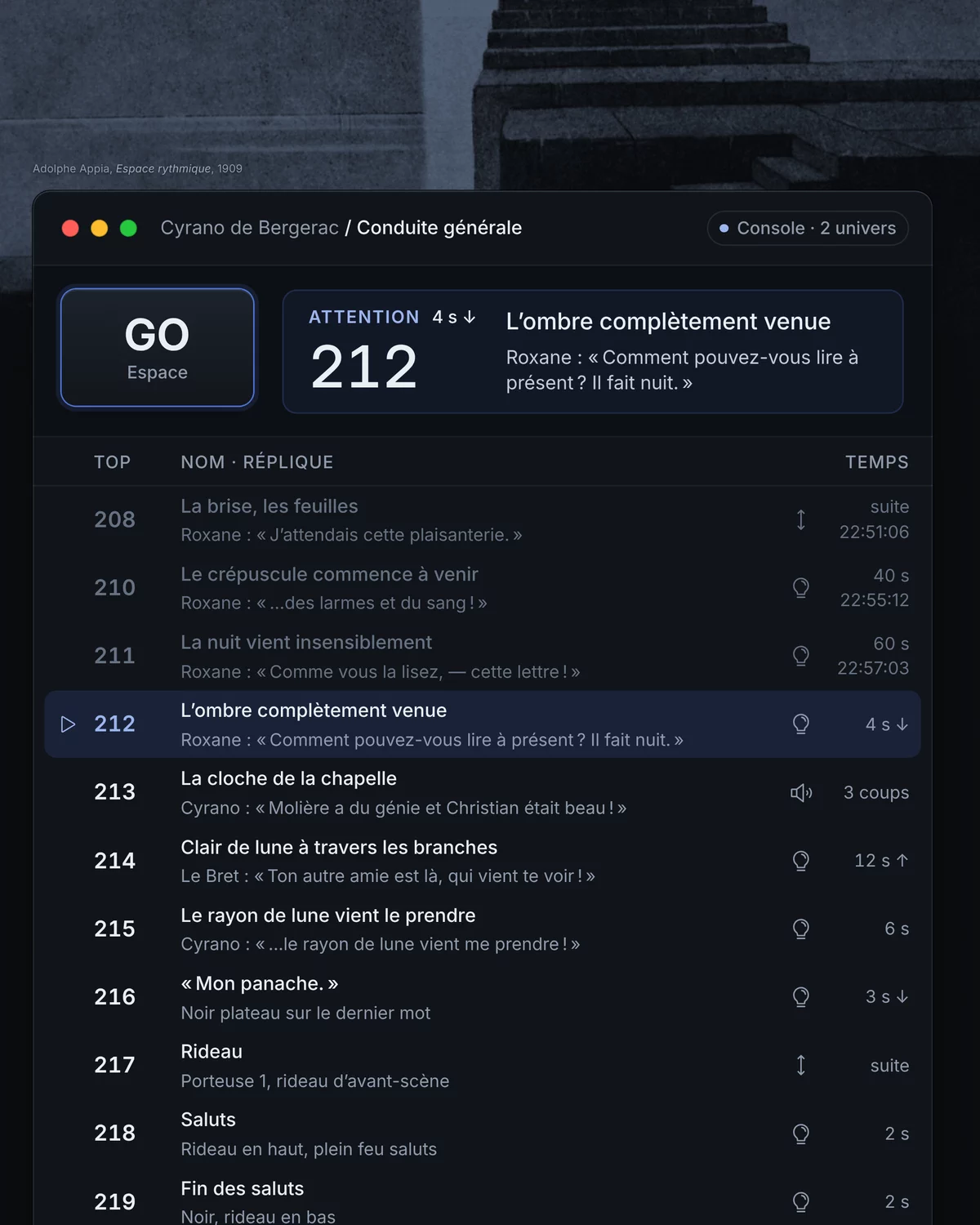Select cue number 214
The height and width of the screenshot is (1225, 980).
(x=114, y=861)
